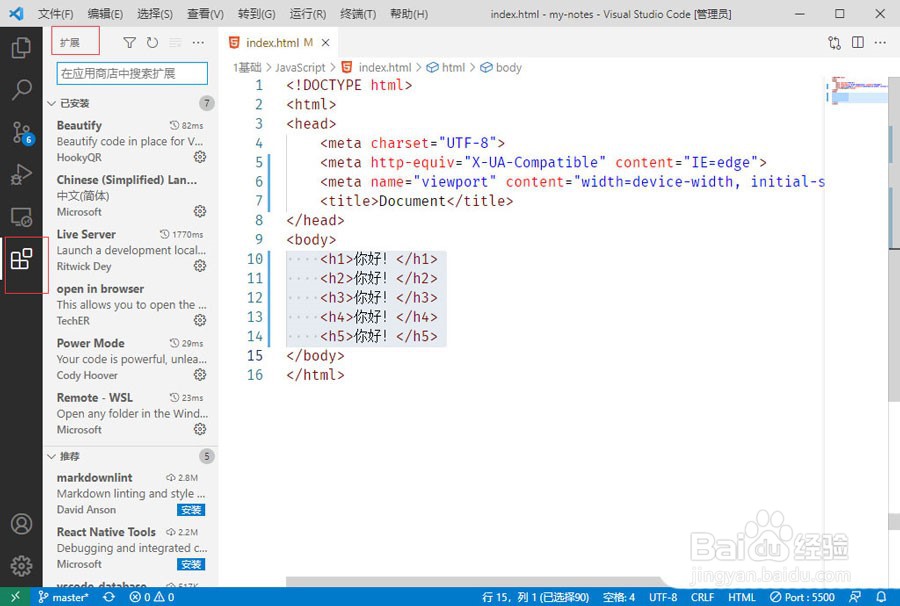Open Source Control view with 6 badge
The width and height of the screenshot is (900, 606).
pyautogui.click(x=22, y=133)
